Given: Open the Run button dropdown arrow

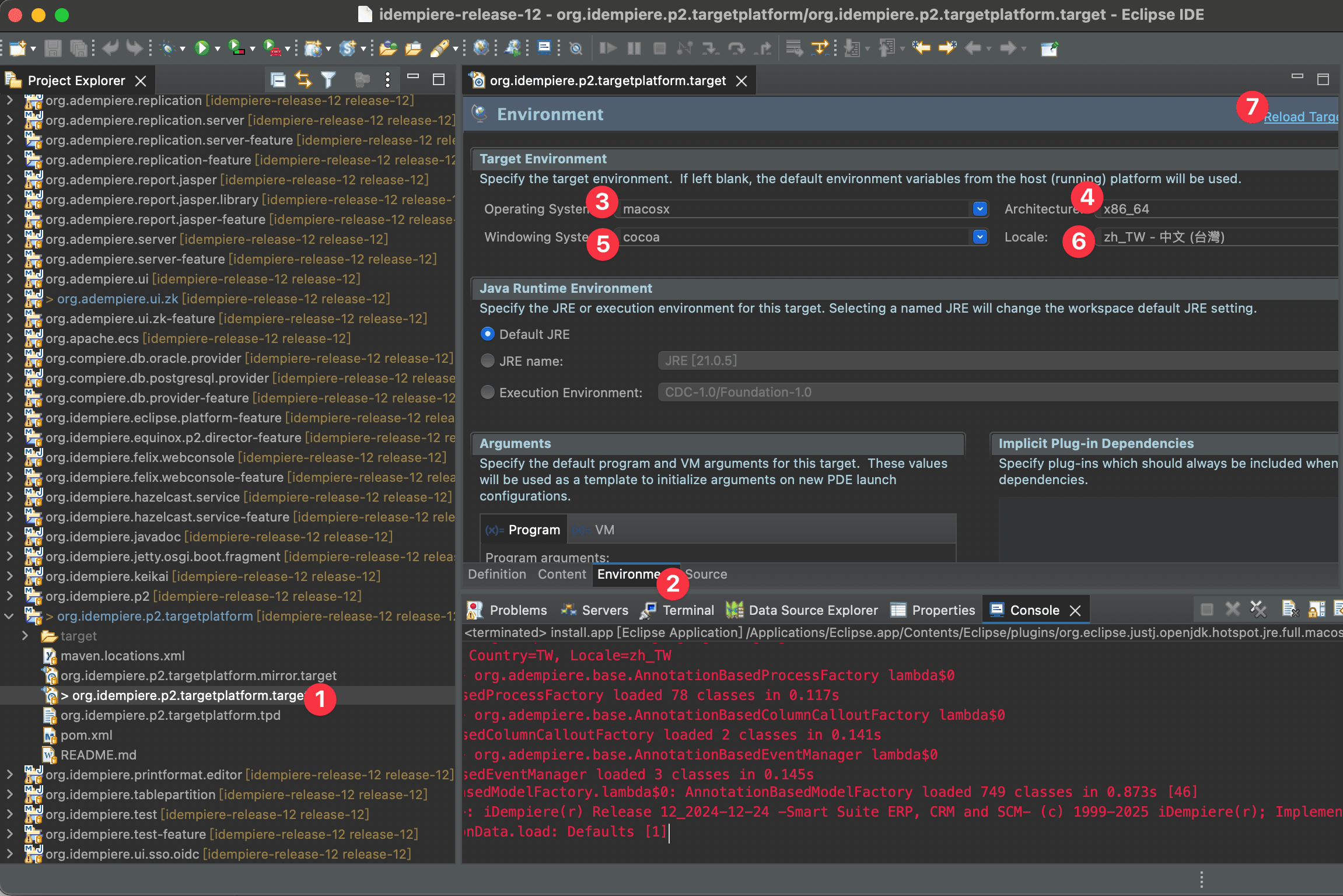Looking at the screenshot, I should [x=218, y=49].
